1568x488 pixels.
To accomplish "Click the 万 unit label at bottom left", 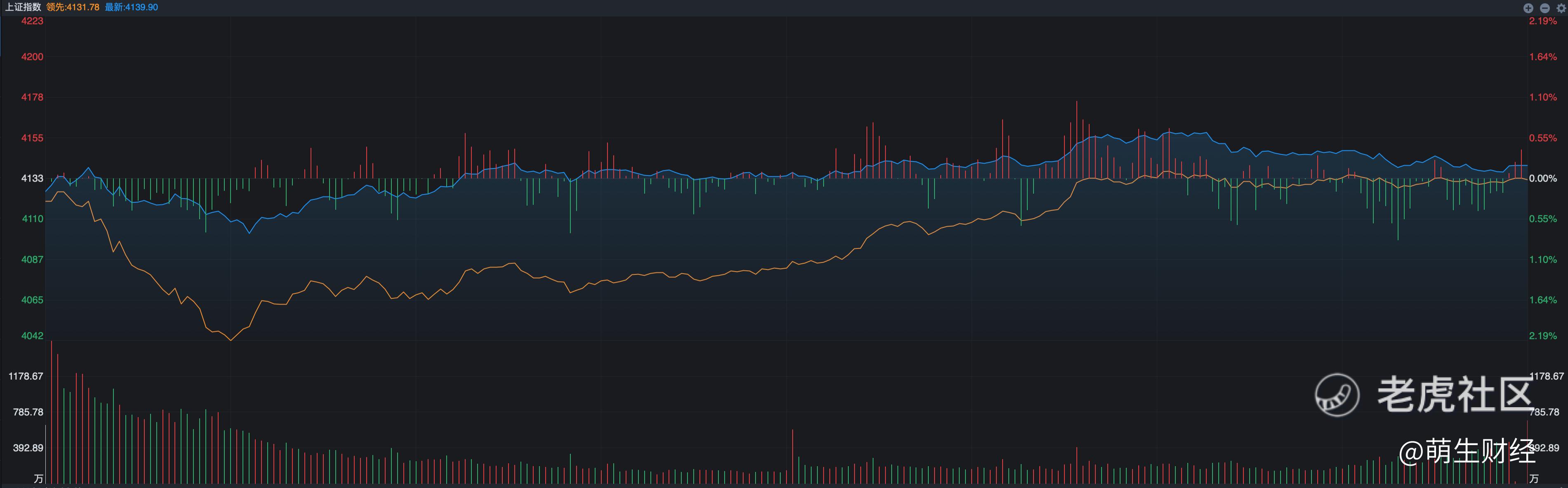I will pos(38,479).
